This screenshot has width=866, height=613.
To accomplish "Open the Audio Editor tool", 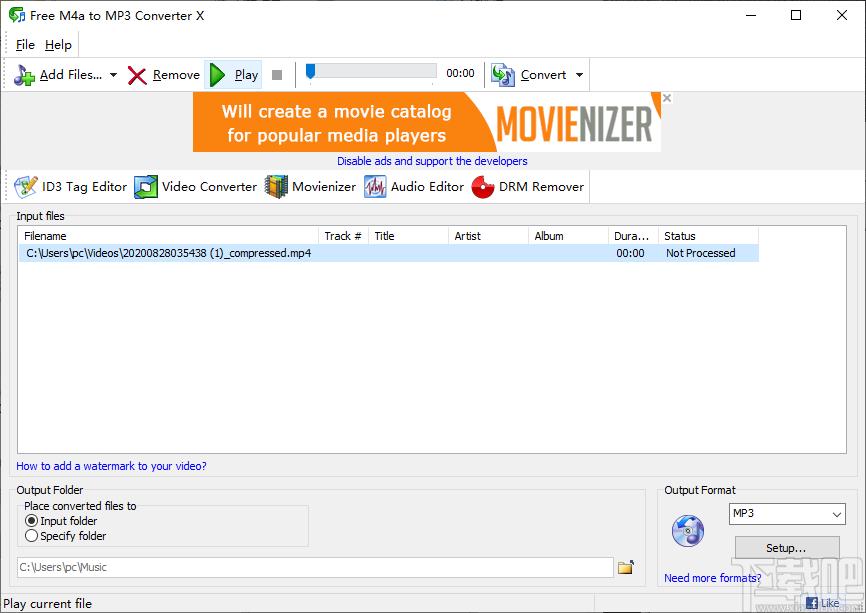I will click(414, 187).
